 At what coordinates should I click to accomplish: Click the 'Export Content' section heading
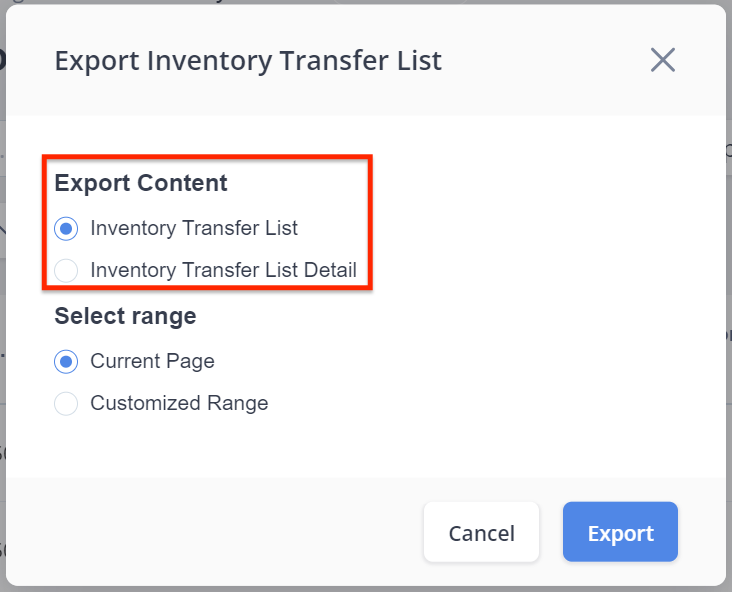141,183
